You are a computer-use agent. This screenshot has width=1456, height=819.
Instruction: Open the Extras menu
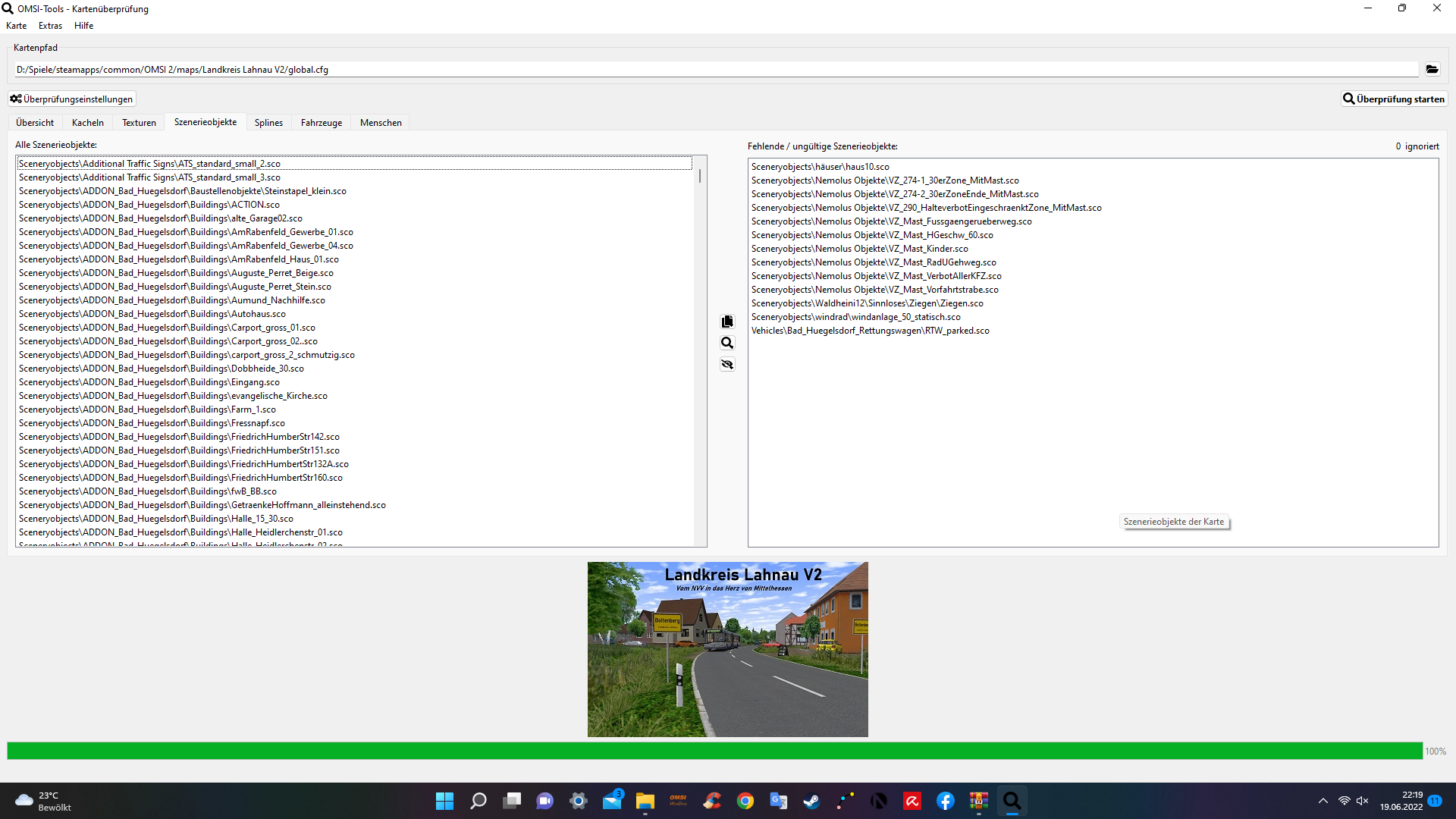50,26
